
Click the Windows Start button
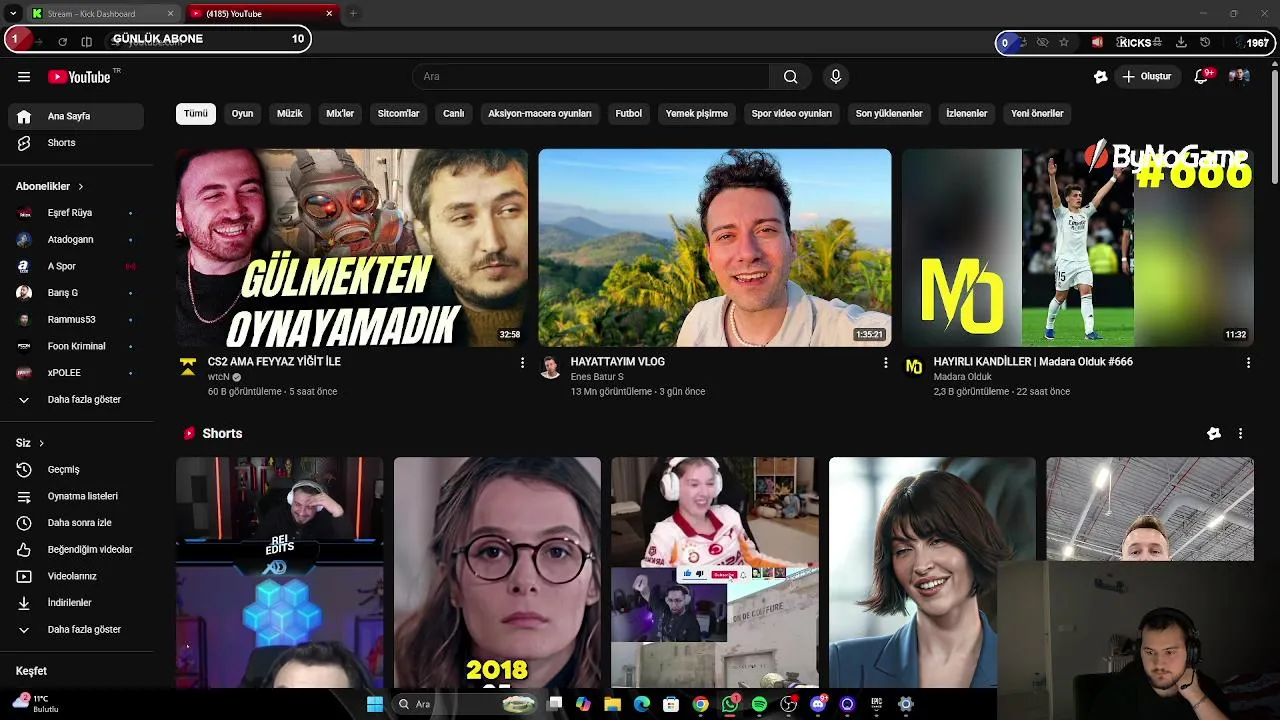375,704
